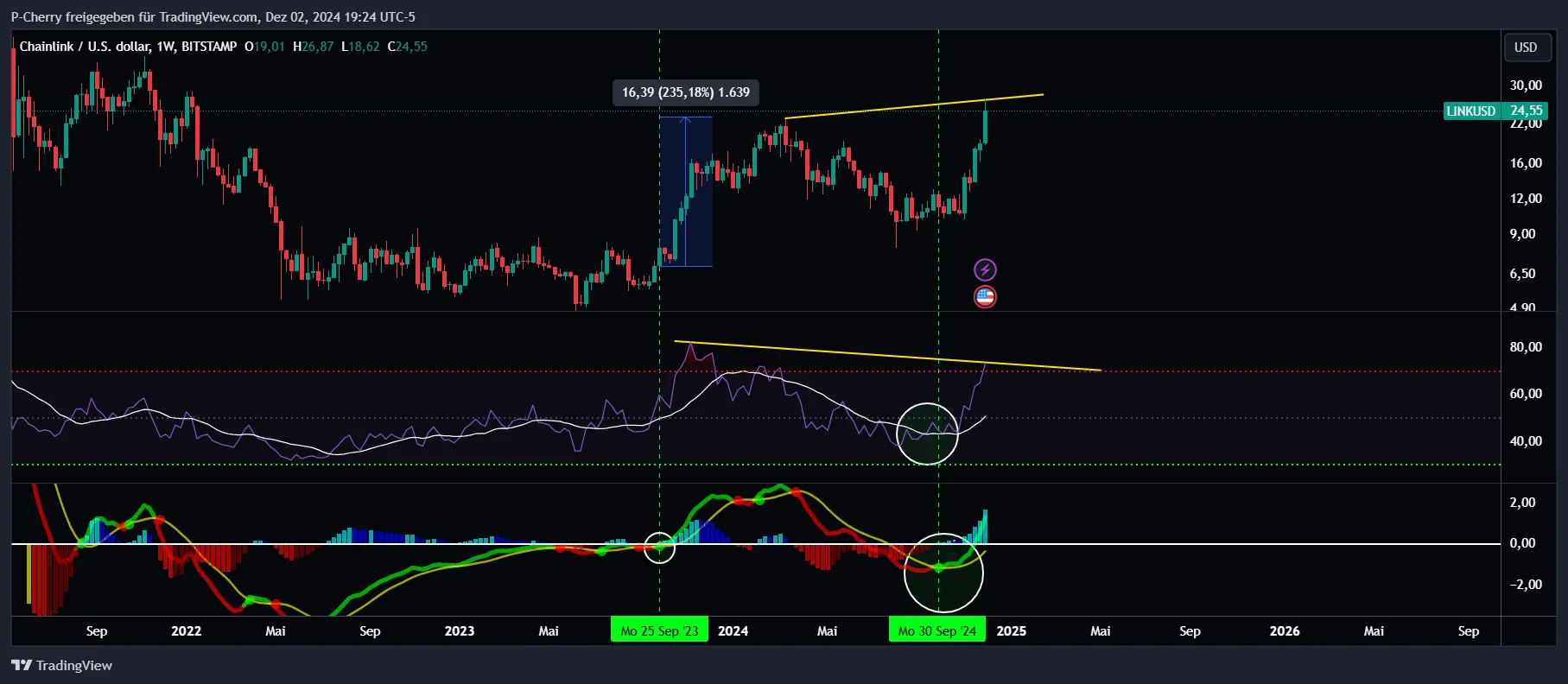Click the LINKUSD price label
1568x684 pixels.
click(1471, 111)
